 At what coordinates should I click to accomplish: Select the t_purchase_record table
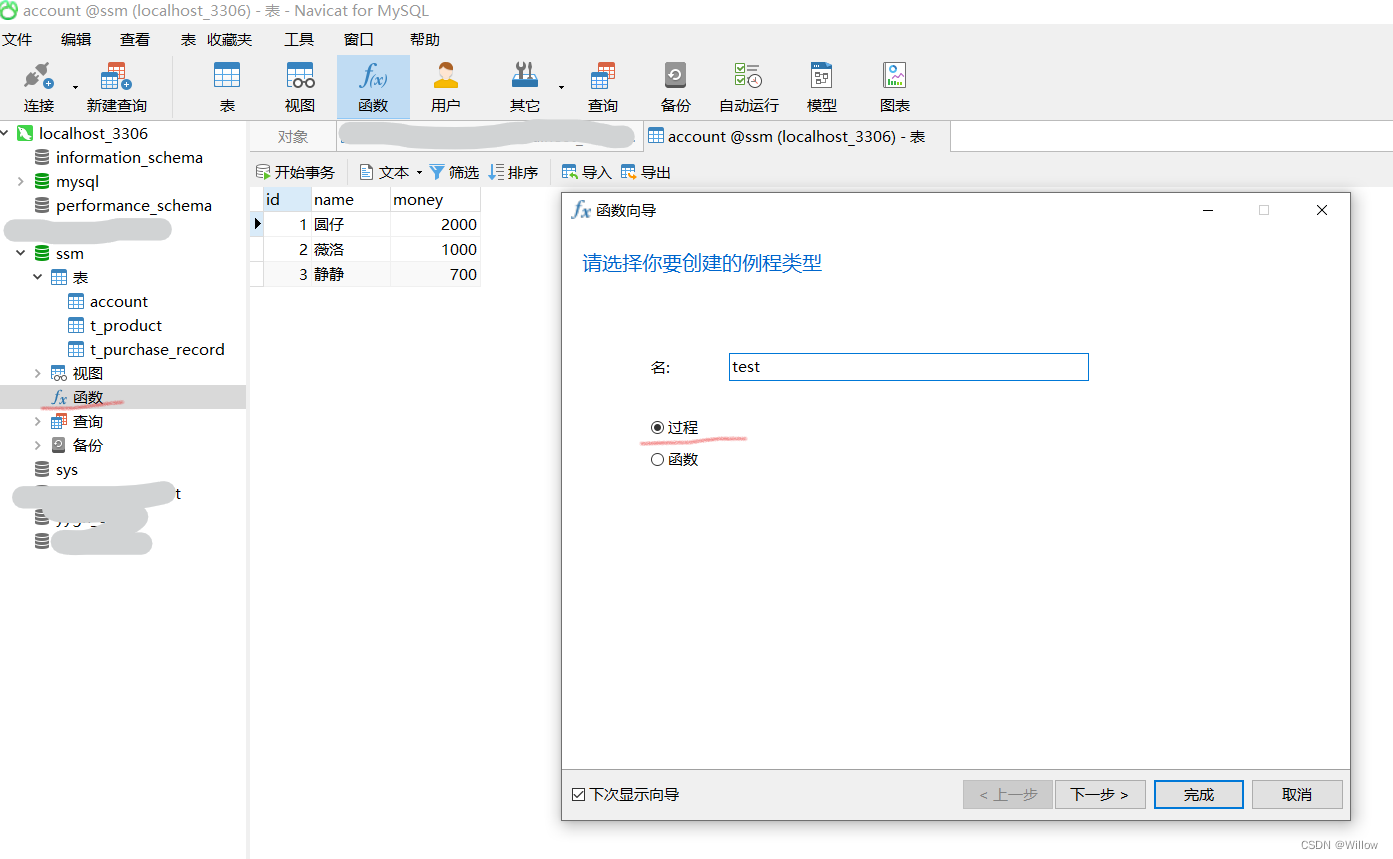pos(157,349)
